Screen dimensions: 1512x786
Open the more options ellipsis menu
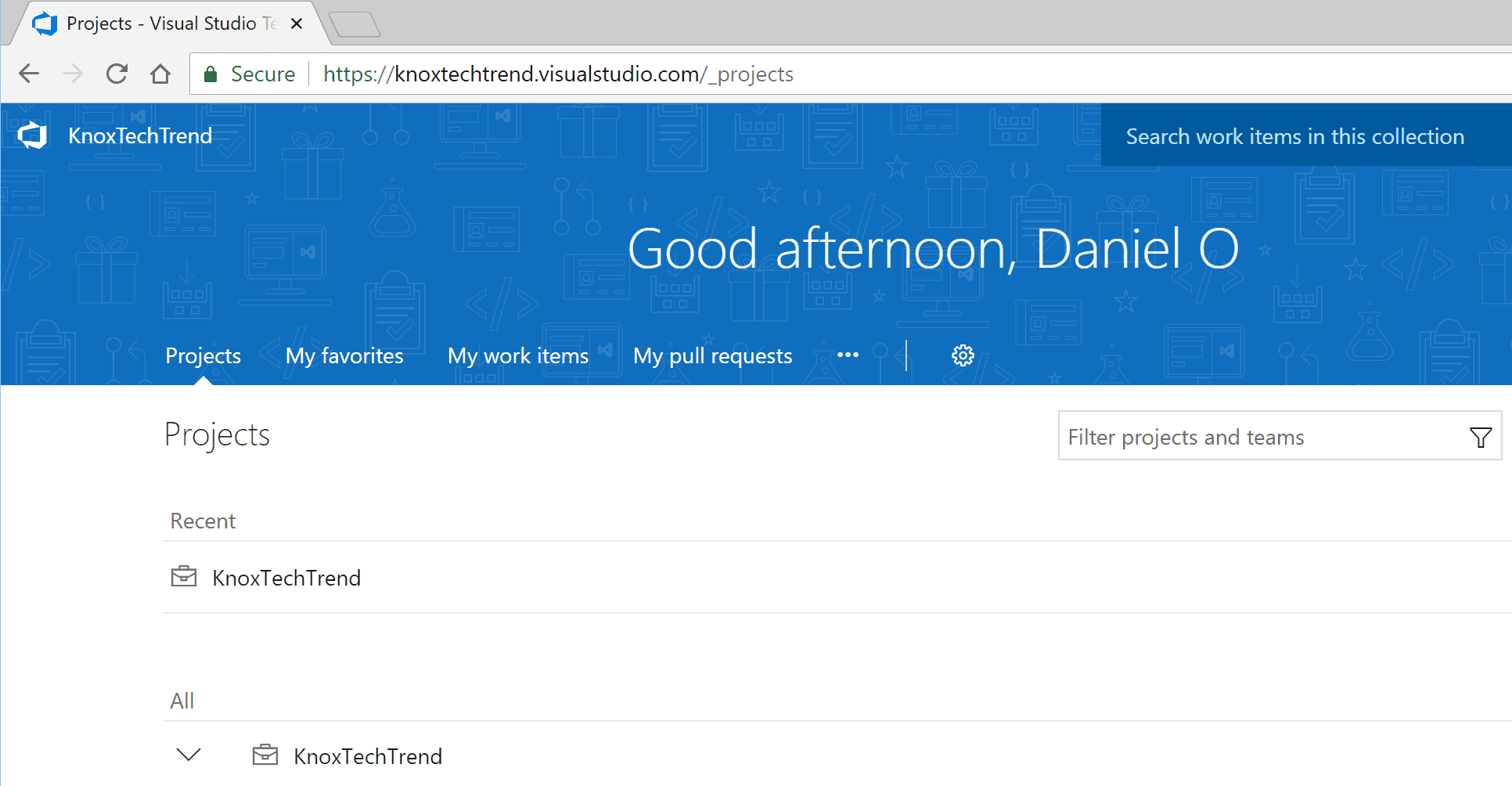tap(848, 355)
